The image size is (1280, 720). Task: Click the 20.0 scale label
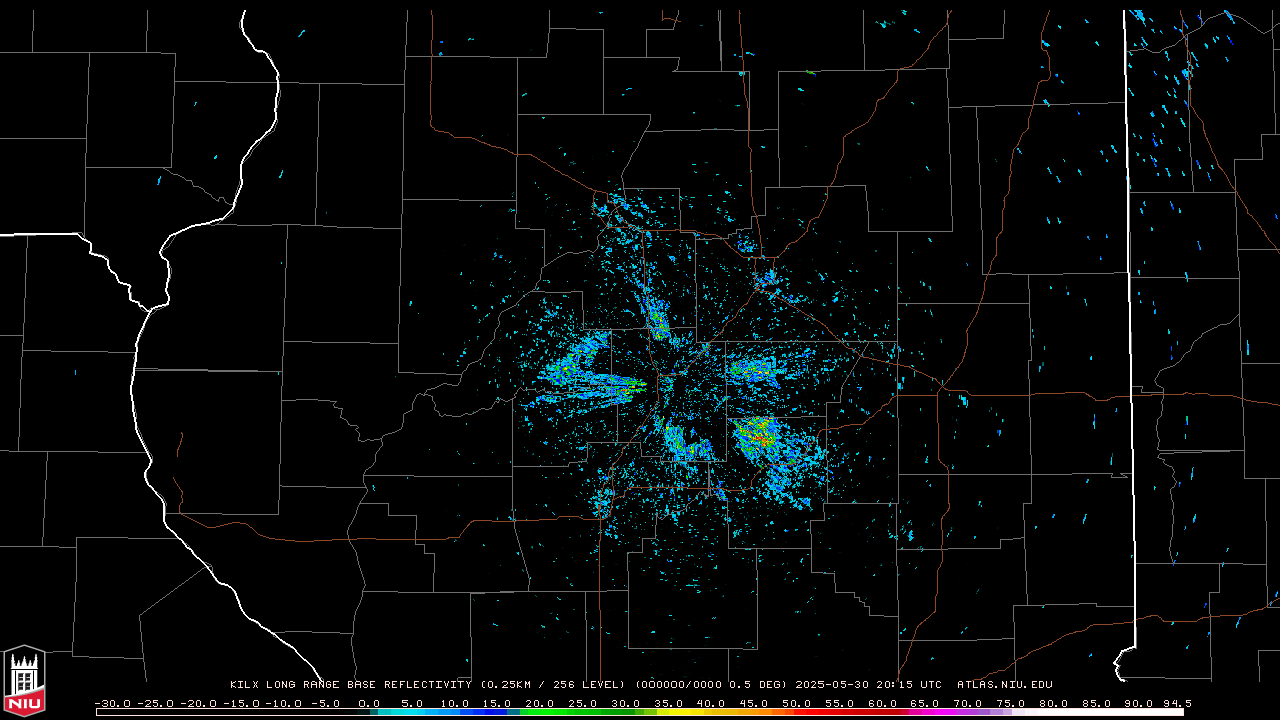(x=540, y=704)
